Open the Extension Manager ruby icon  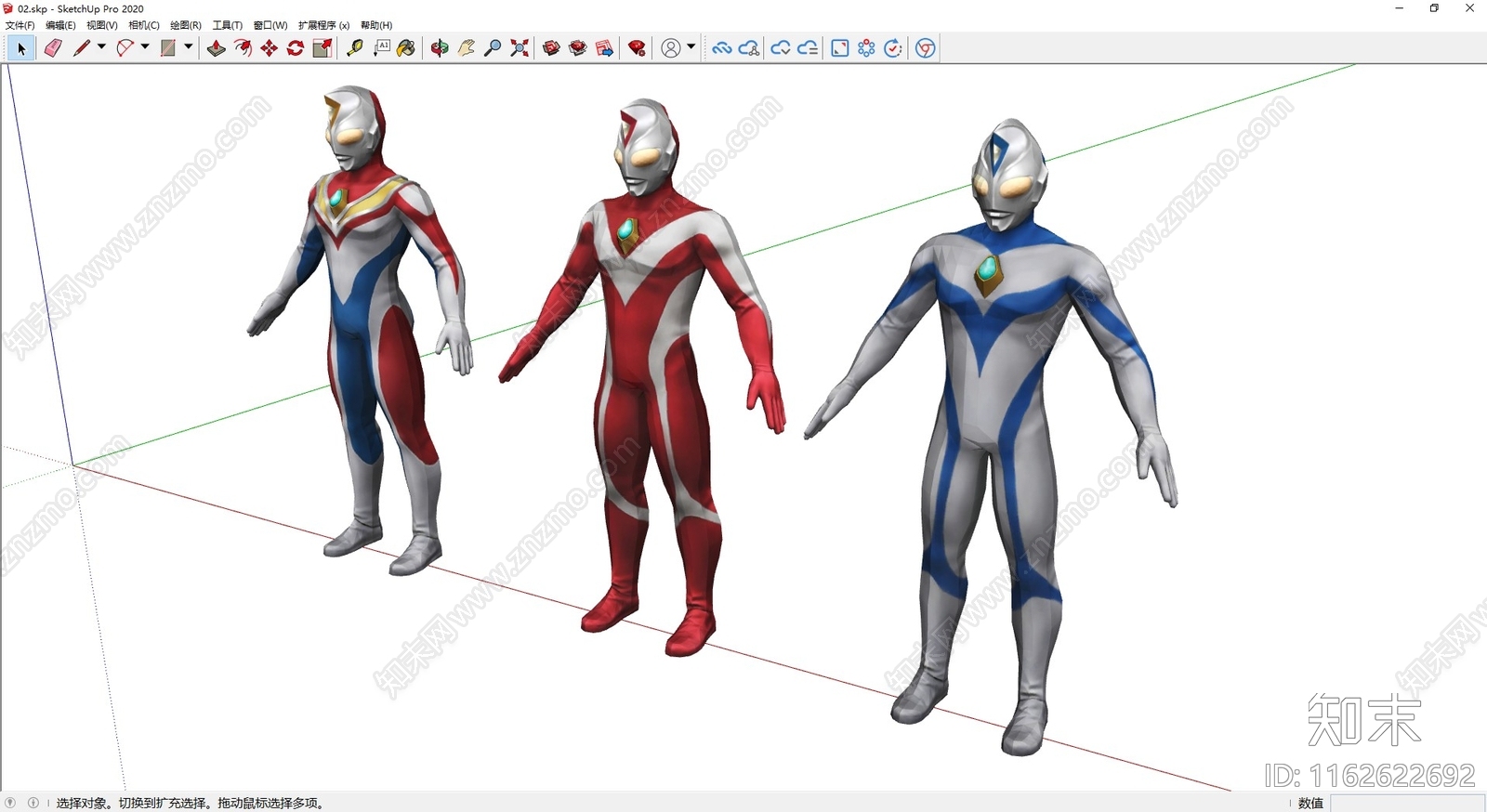tap(638, 48)
